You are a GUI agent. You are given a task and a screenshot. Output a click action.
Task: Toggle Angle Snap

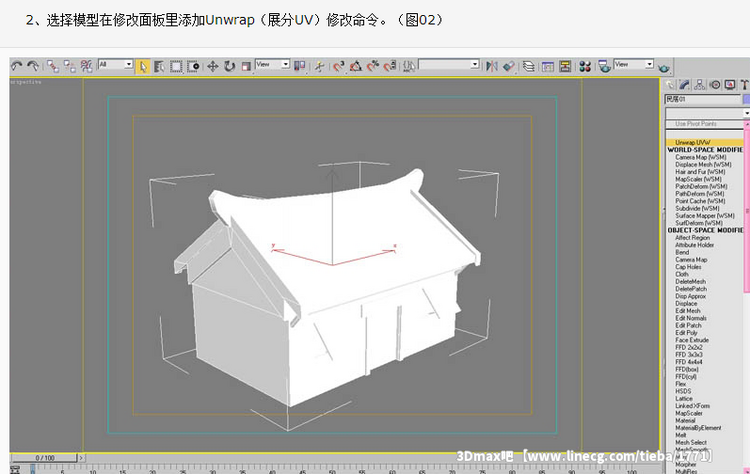[355, 66]
